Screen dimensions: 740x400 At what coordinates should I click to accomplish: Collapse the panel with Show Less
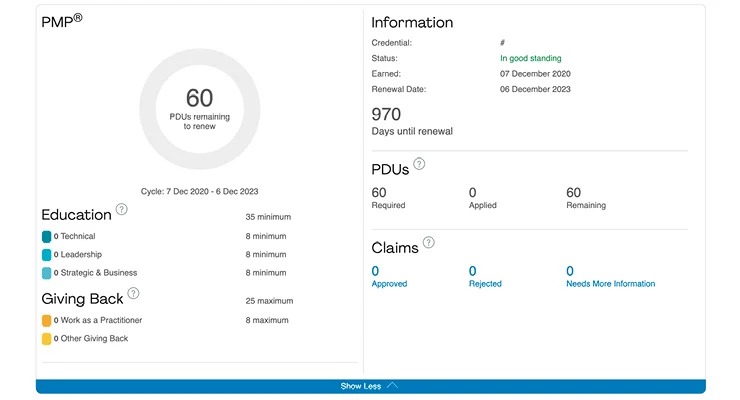coord(370,386)
